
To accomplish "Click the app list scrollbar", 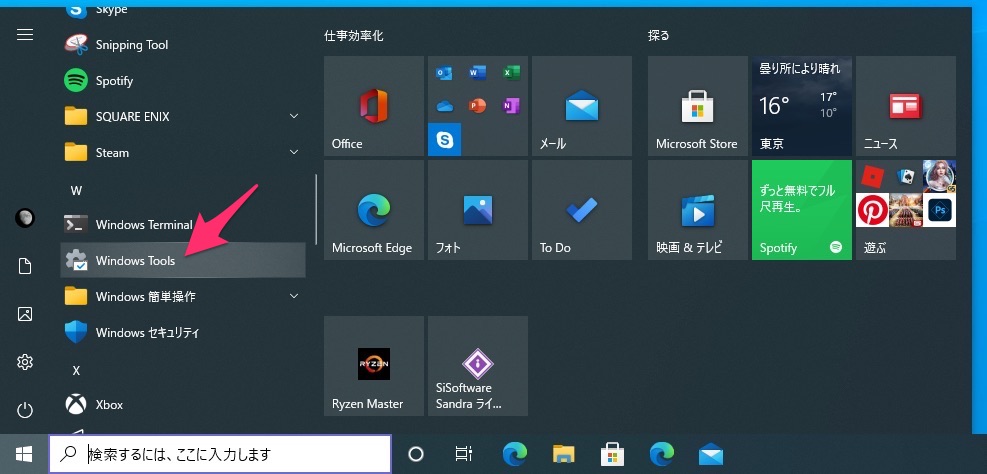I will (x=316, y=209).
